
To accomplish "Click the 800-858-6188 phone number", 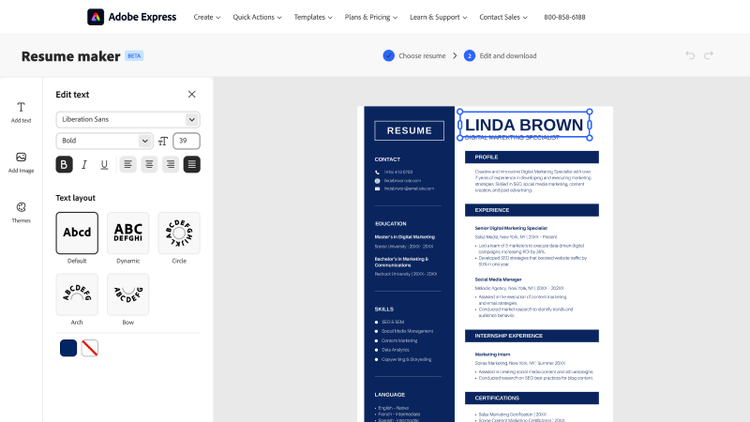I will 564,17.
